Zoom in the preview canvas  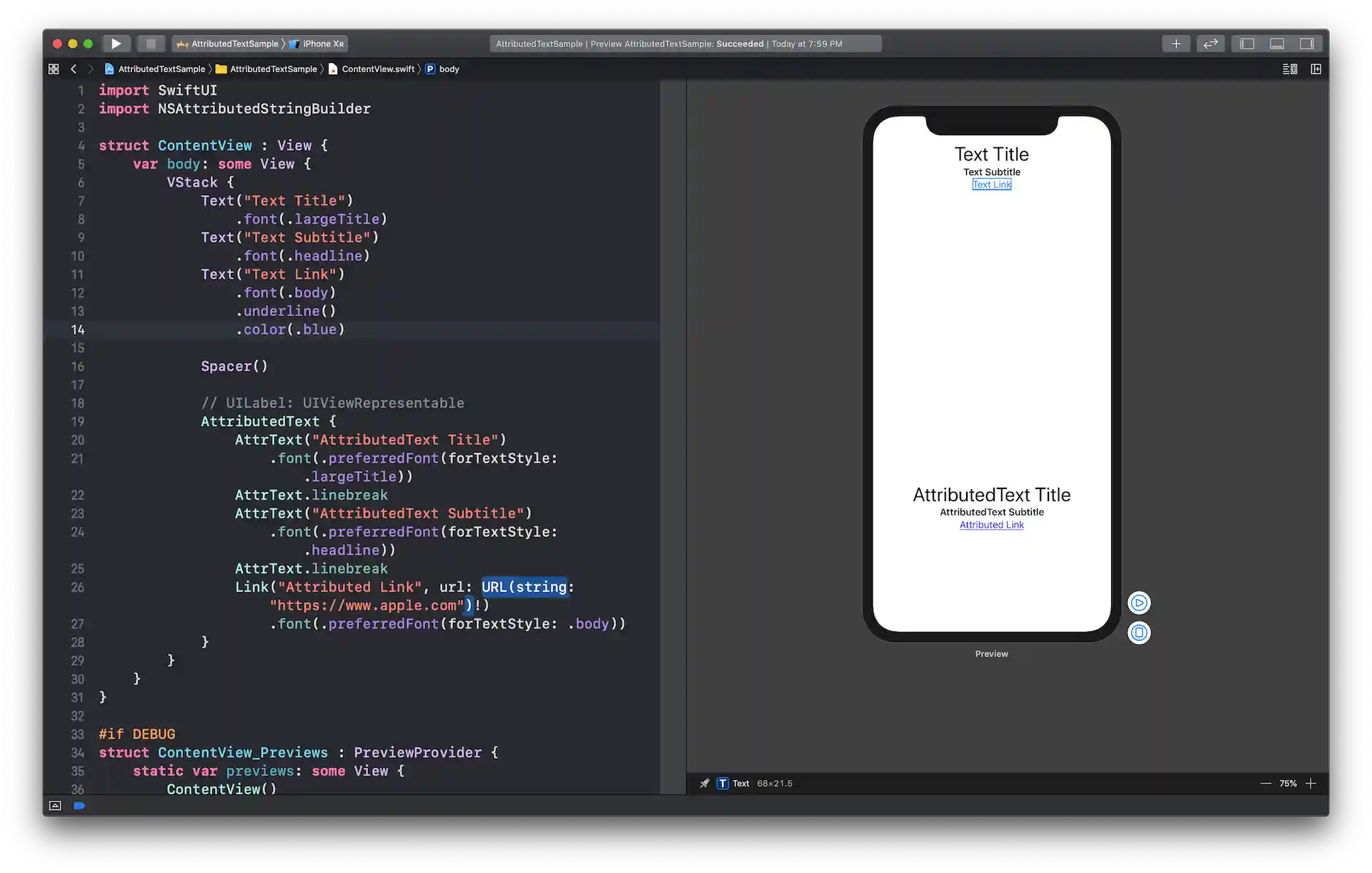[x=1311, y=784]
